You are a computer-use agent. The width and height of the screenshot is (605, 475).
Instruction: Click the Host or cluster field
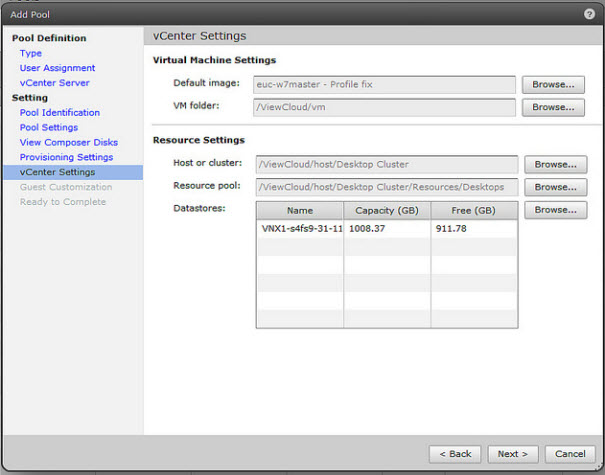(x=387, y=165)
